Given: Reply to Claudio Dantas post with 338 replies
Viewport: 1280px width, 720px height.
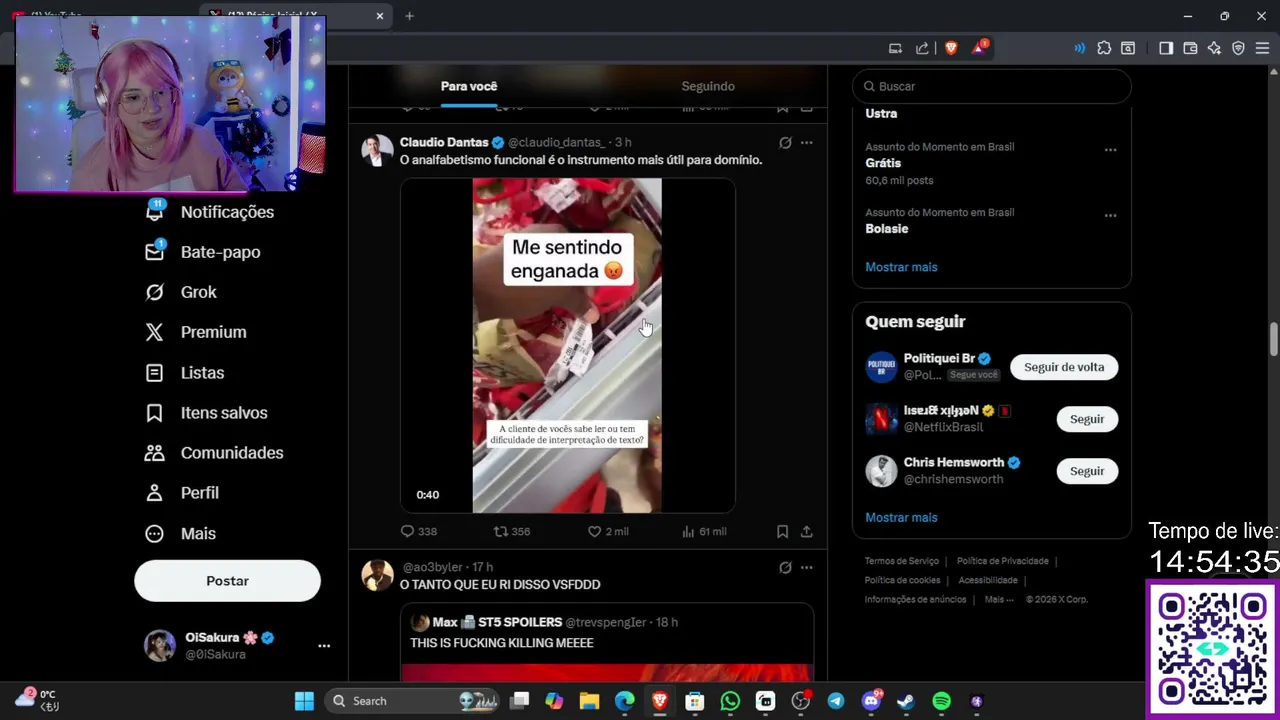Looking at the screenshot, I should (x=419, y=532).
